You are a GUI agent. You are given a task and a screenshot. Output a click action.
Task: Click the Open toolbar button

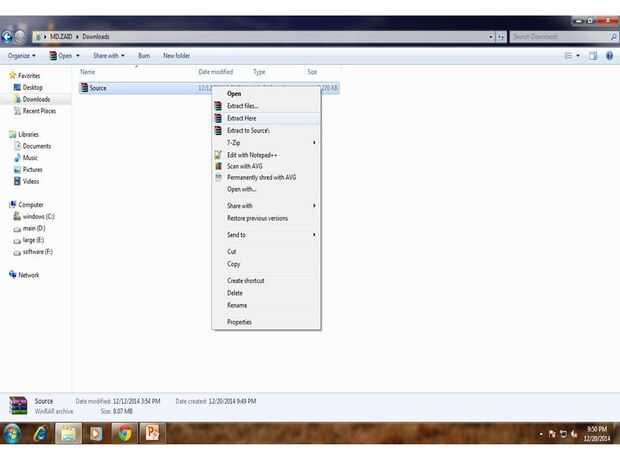click(60, 56)
